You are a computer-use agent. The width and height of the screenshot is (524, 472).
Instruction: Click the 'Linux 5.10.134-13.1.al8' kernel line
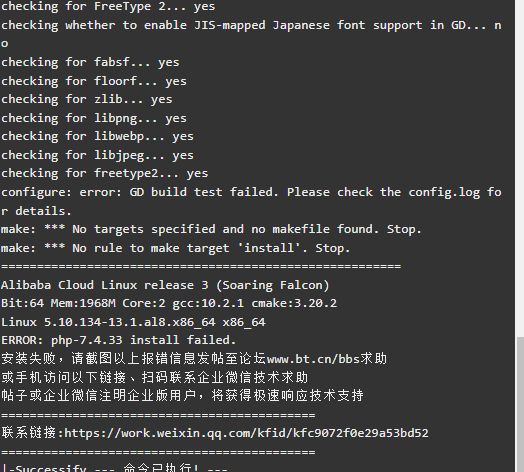tap(133, 322)
